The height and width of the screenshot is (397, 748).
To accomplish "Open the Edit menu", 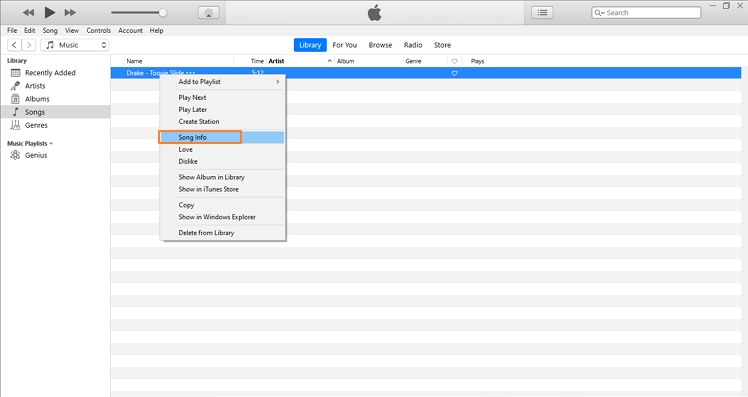I will coord(30,31).
